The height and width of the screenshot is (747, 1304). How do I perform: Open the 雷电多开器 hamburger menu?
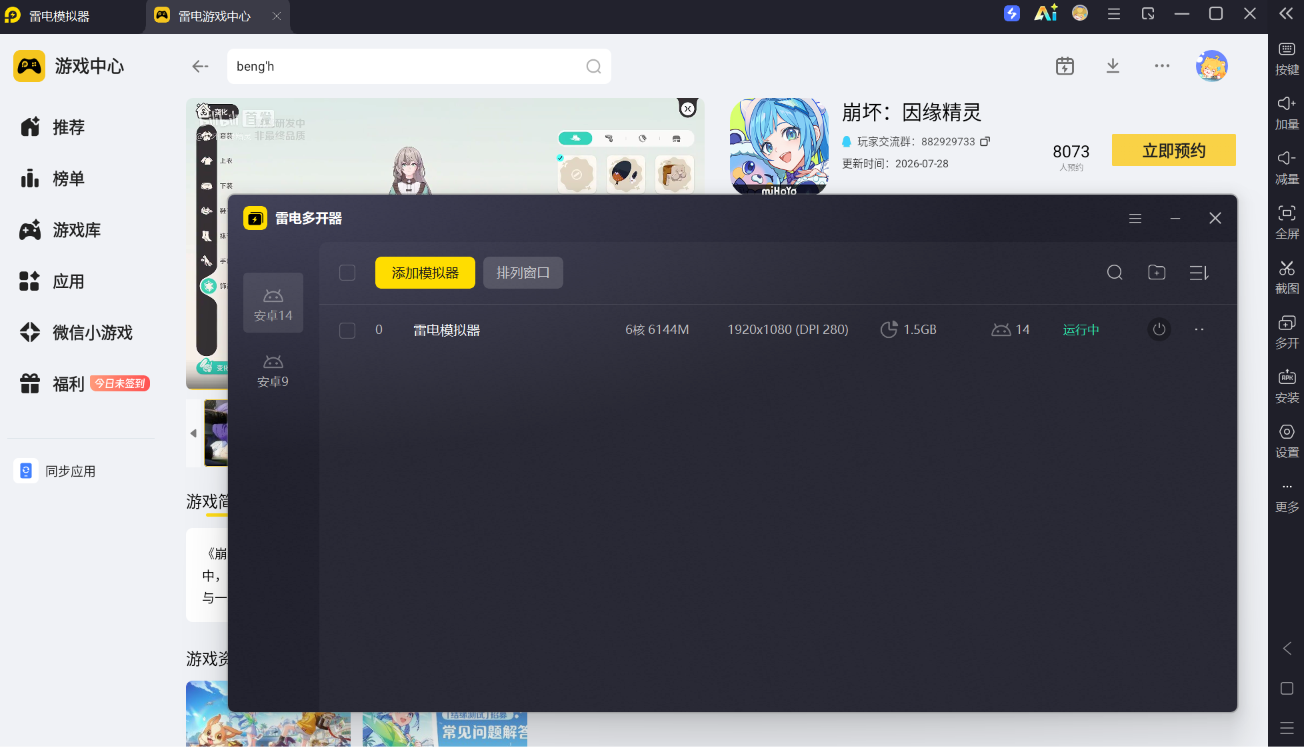[x=1135, y=218]
